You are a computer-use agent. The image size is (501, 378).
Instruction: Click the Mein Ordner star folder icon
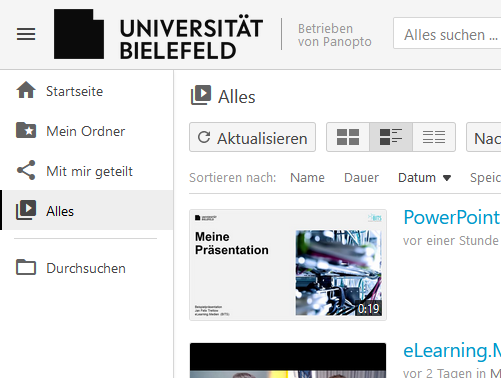26,130
